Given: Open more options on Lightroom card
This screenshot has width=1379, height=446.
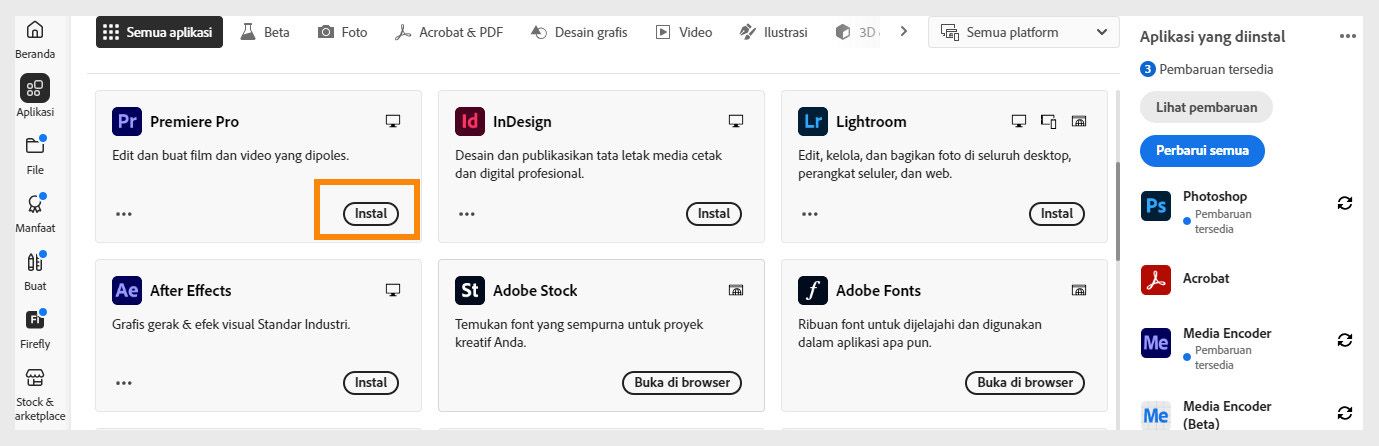Looking at the screenshot, I should [810, 213].
